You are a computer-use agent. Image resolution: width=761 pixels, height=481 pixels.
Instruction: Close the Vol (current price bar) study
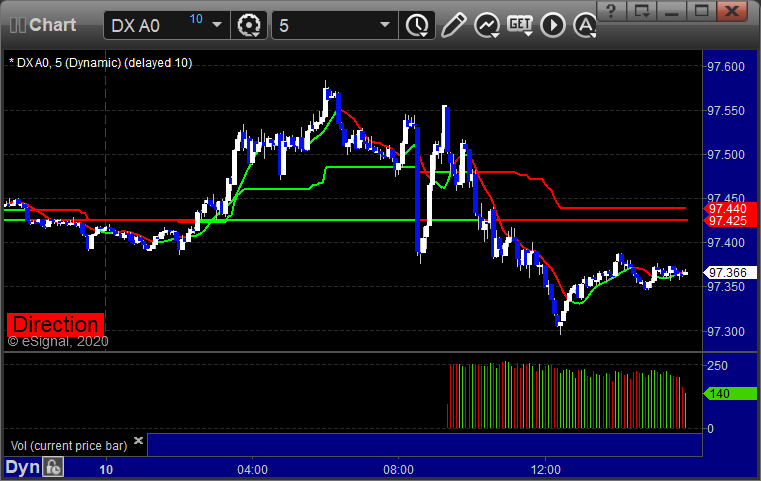pos(138,441)
